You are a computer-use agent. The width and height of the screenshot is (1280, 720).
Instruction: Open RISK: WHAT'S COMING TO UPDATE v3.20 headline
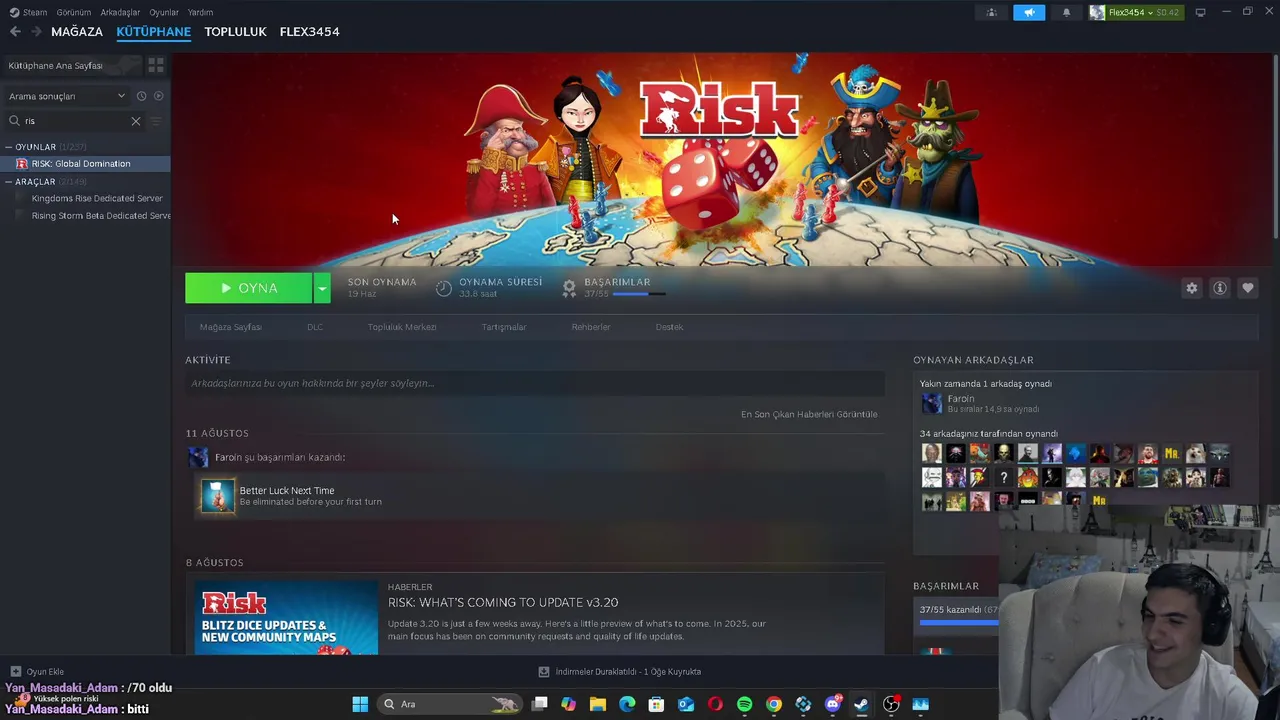coord(503,602)
